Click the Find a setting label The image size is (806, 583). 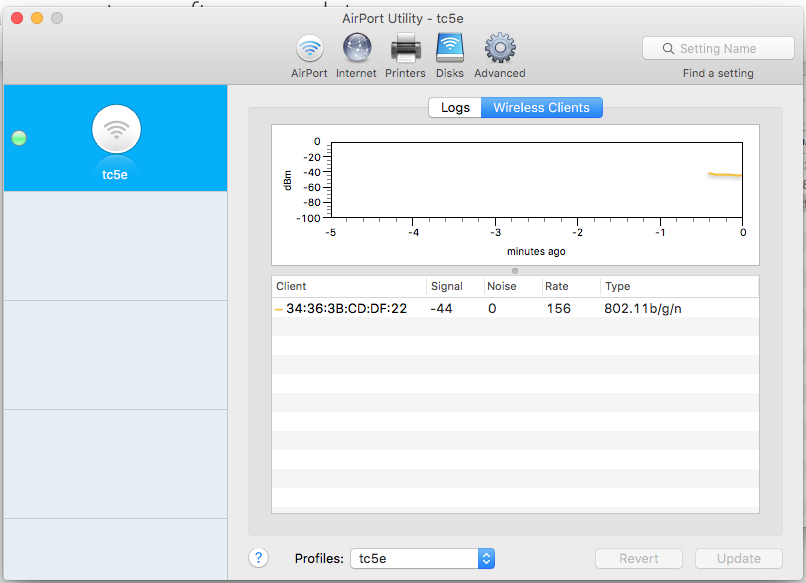click(718, 73)
